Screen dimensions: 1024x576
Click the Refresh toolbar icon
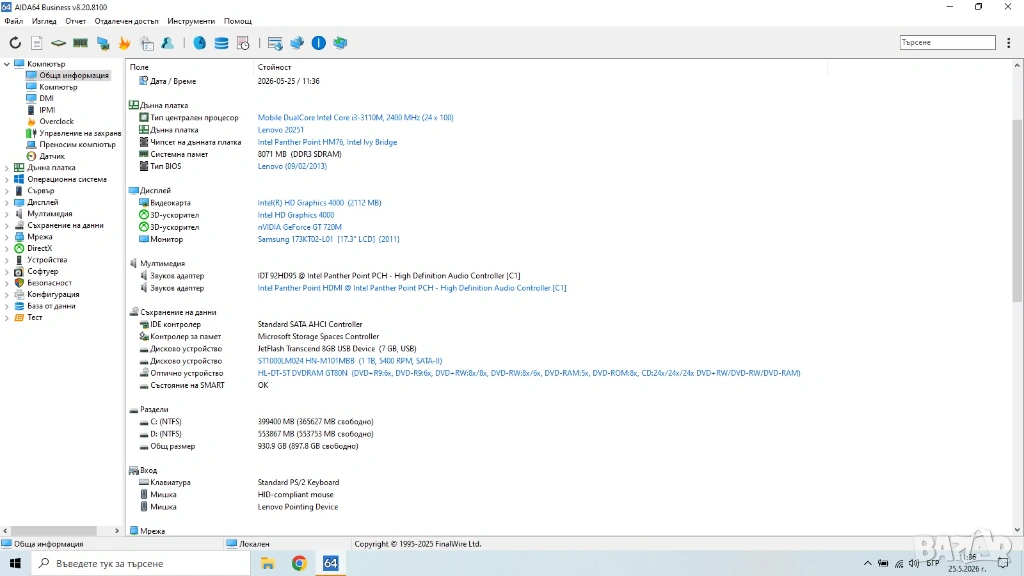[x=14, y=43]
